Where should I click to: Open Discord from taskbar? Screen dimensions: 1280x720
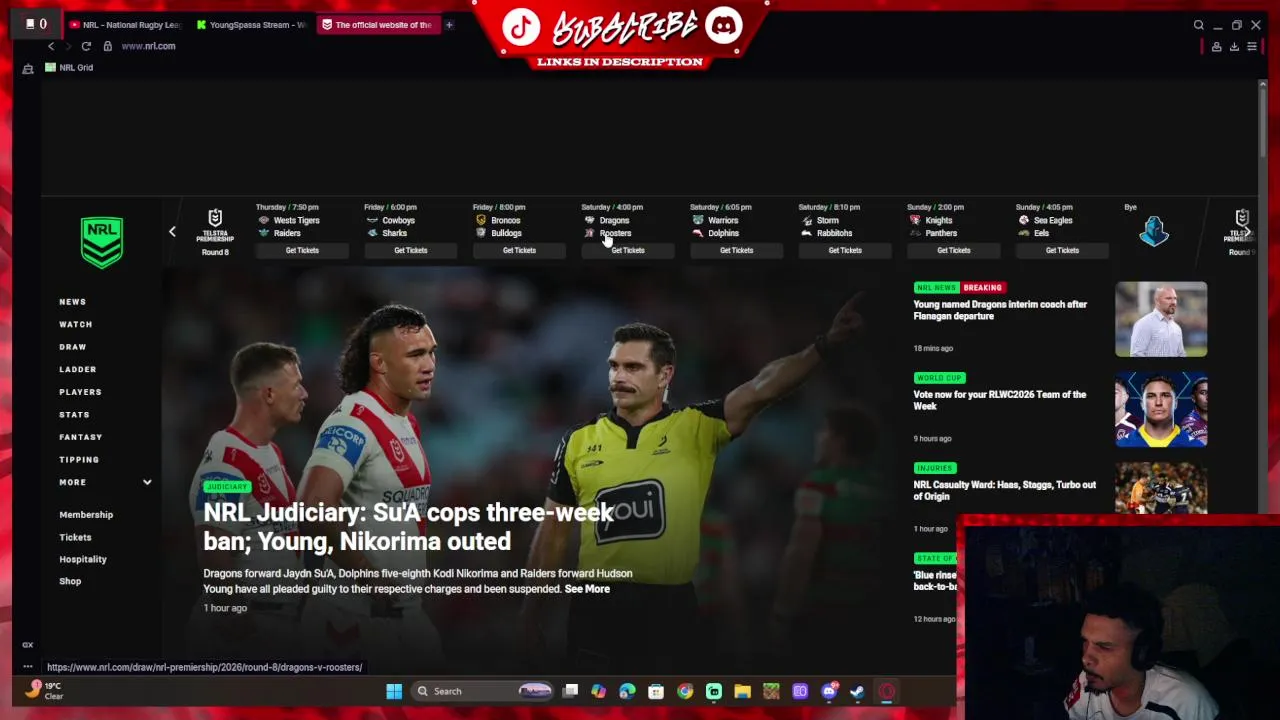point(829,691)
